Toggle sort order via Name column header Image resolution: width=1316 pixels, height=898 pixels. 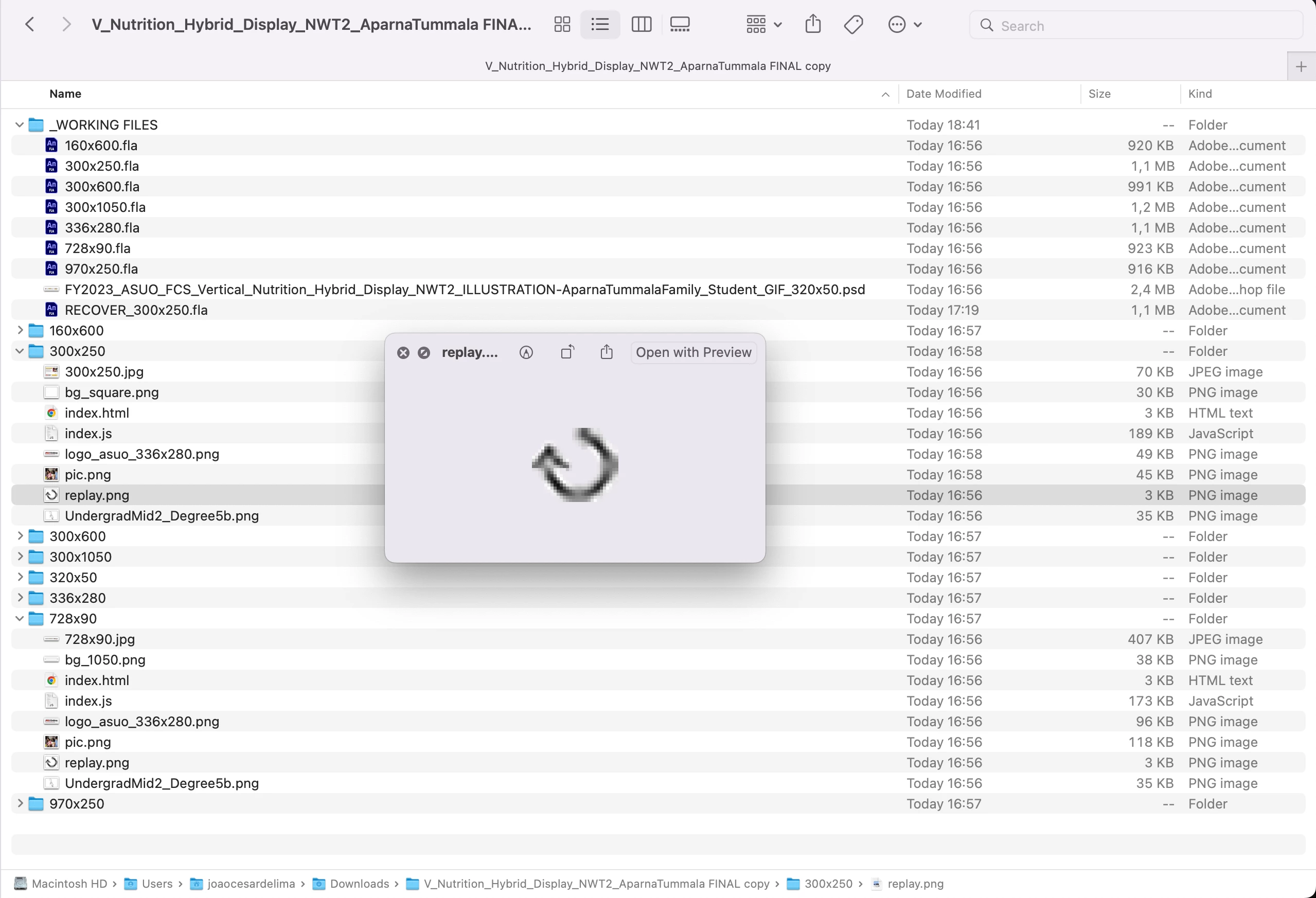click(65, 94)
